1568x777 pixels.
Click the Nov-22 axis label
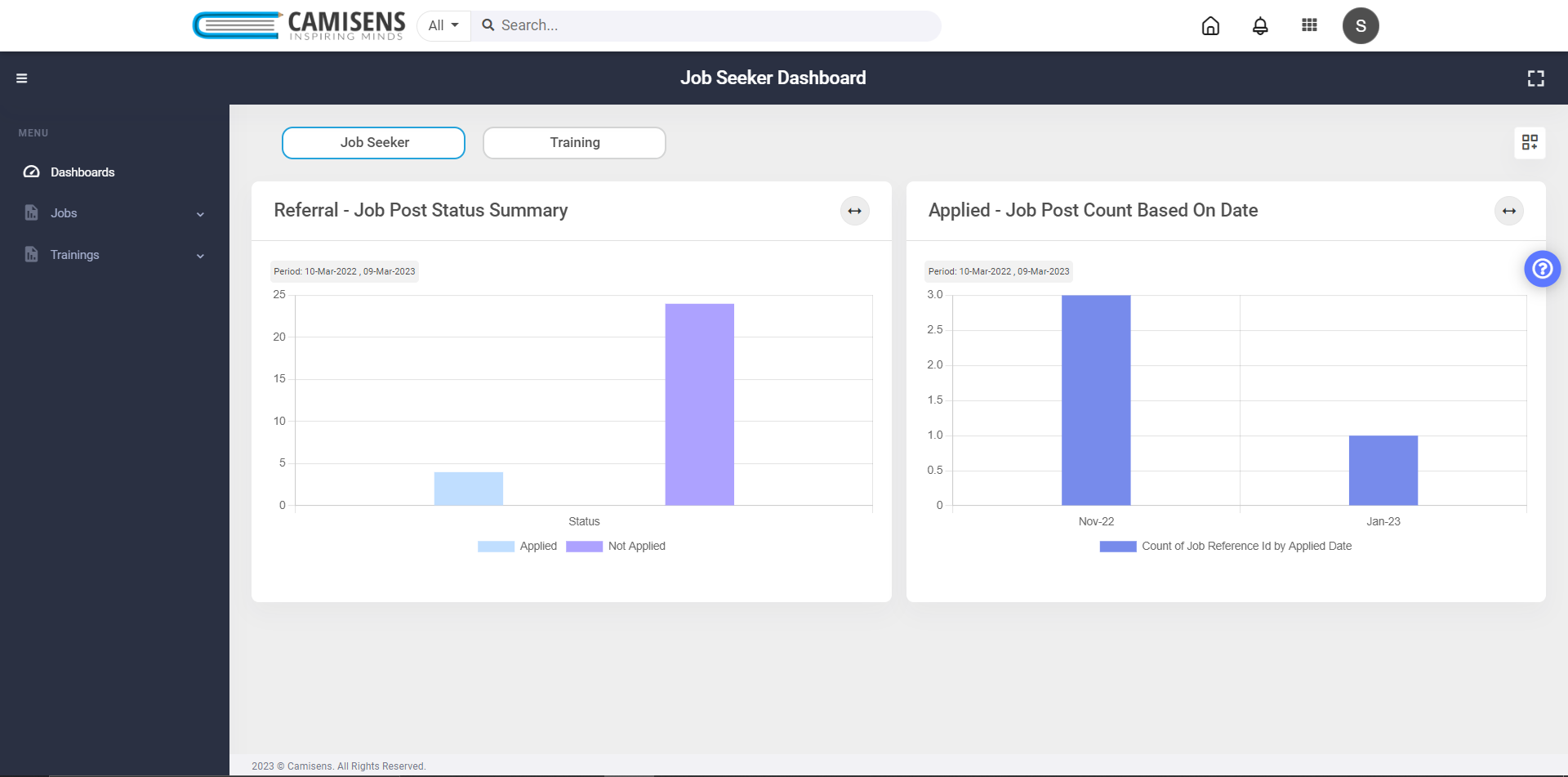(x=1096, y=521)
